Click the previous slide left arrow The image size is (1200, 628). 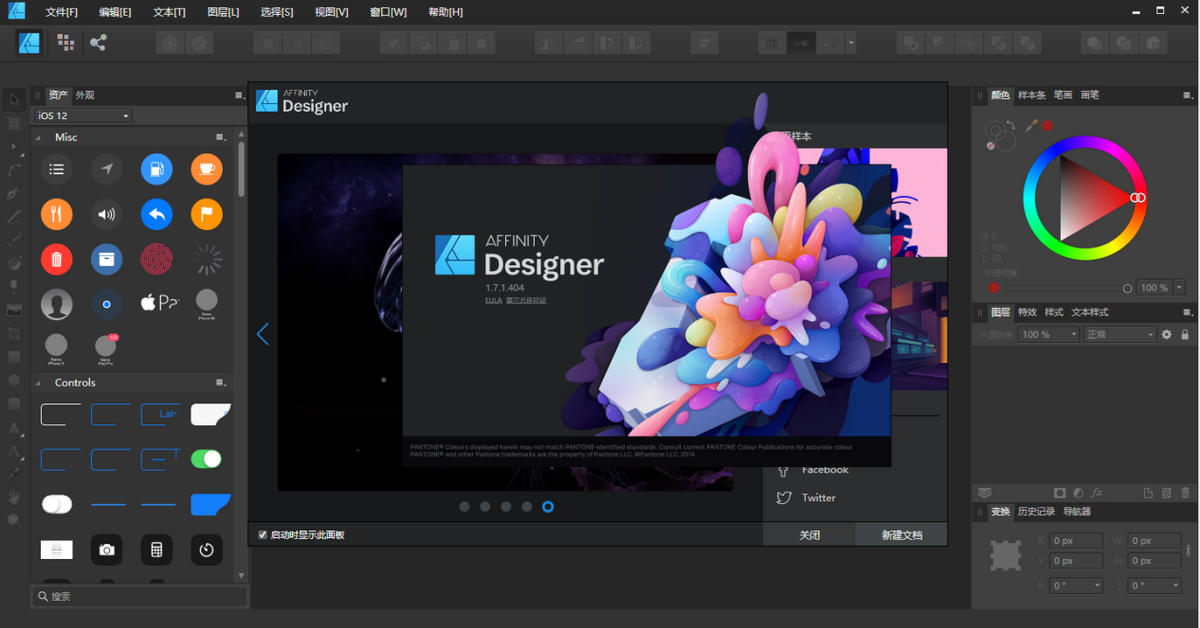point(262,333)
